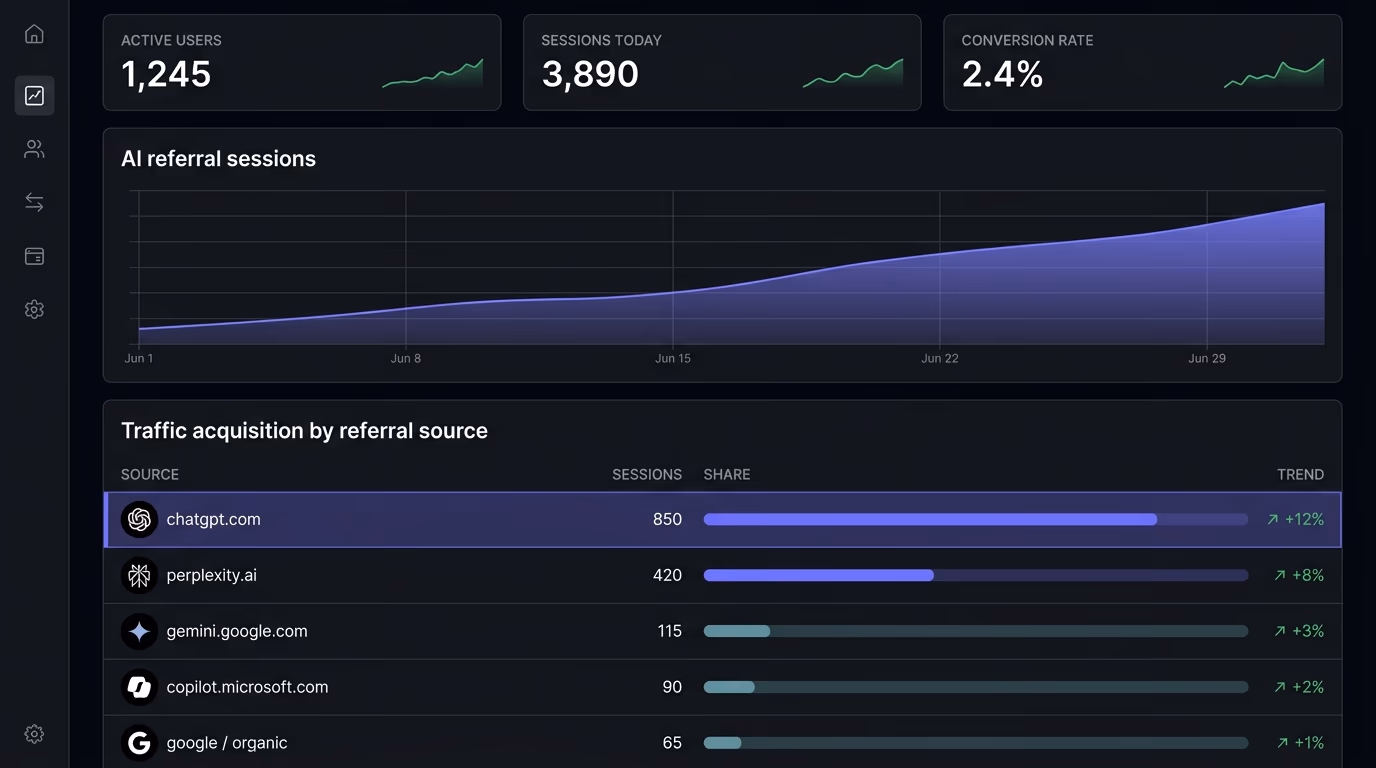Click the Gemini sparkle logo icon
The image size is (1376, 768).
pos(139,631)
